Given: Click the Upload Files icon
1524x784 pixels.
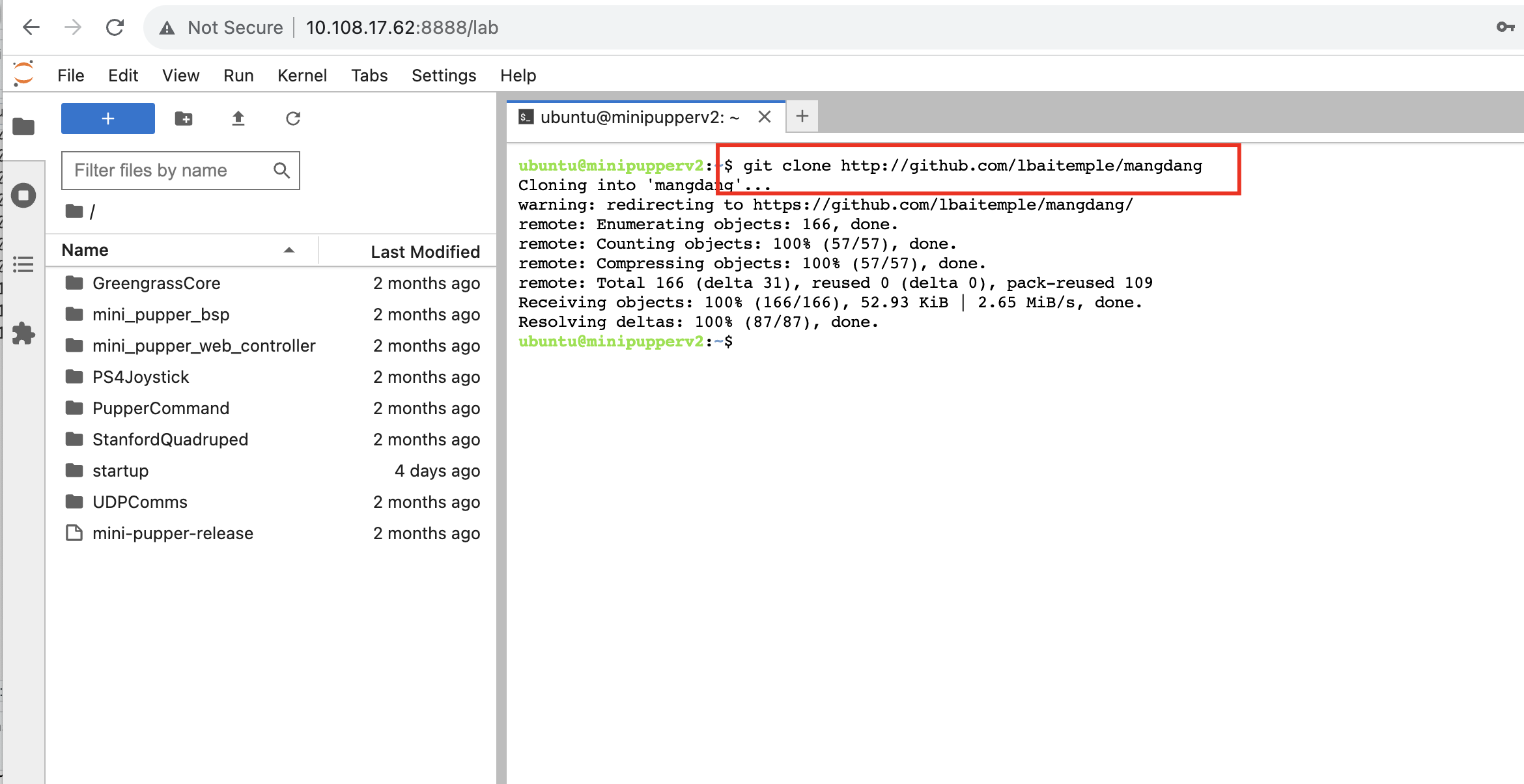Looking at the screenshot, I should pos(238,119).
